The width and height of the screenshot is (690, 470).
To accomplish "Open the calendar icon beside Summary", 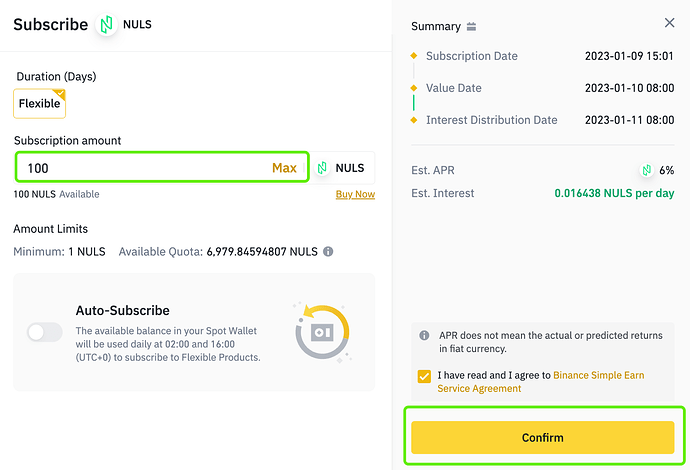I will tap(471, 26).
